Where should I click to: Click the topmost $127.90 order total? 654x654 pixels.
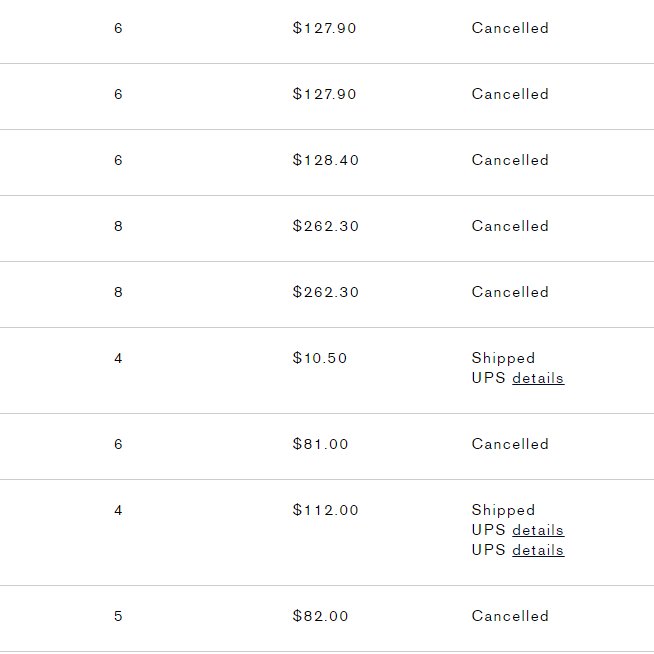[324, 28]
